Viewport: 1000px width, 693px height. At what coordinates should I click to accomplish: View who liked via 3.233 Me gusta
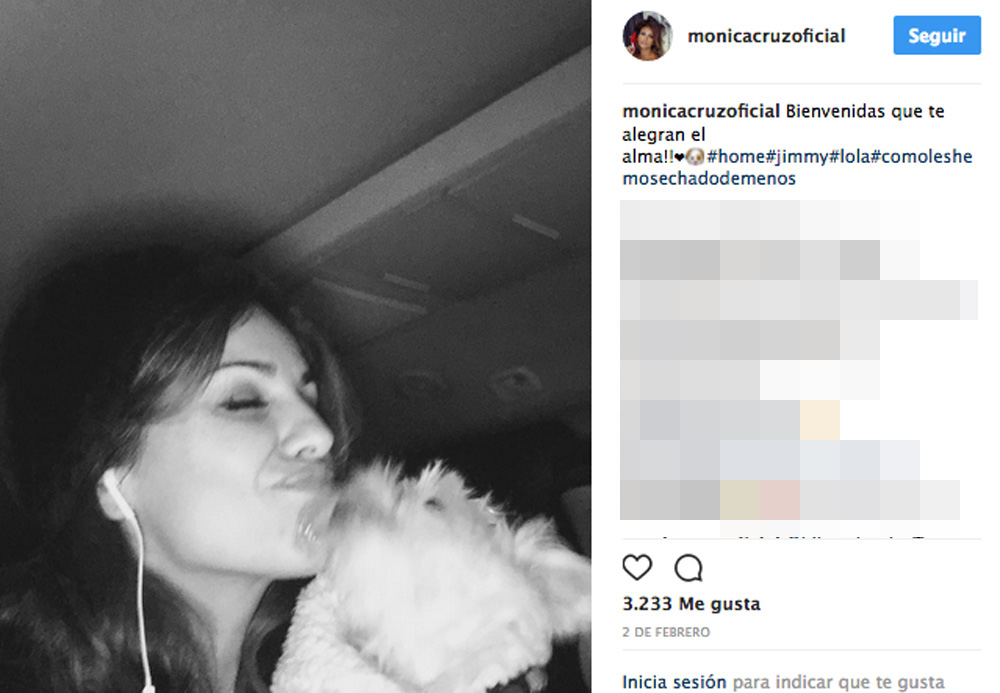[691, 604]
